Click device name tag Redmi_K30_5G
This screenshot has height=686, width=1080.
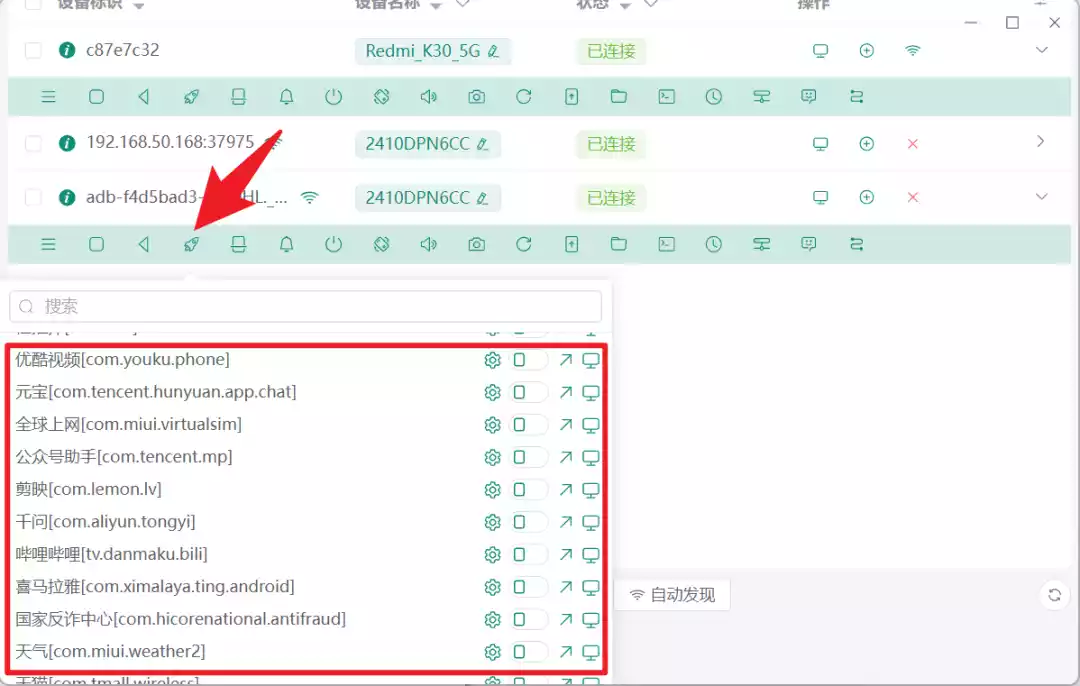click(x=433, y=51)
